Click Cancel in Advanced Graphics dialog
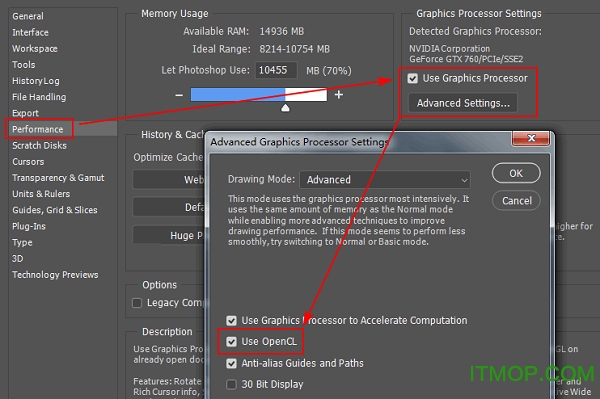The height and width of the screenshot is (399, 600). point(516,200)
